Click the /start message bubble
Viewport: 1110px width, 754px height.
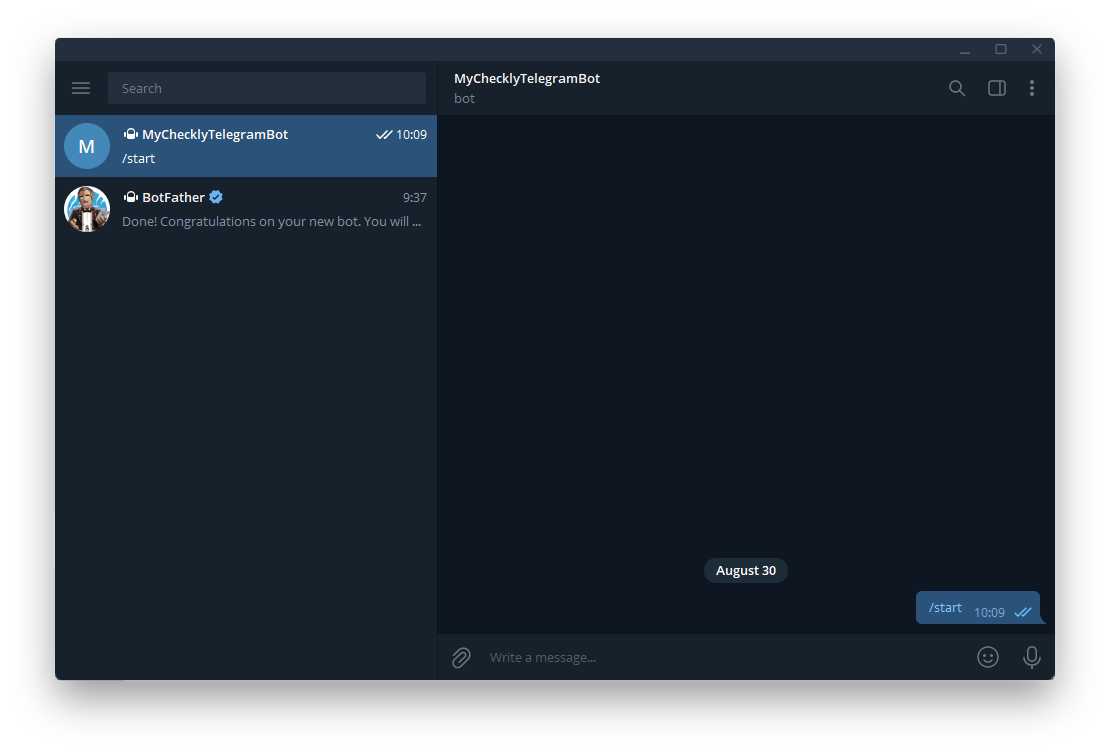pos(946,607)
